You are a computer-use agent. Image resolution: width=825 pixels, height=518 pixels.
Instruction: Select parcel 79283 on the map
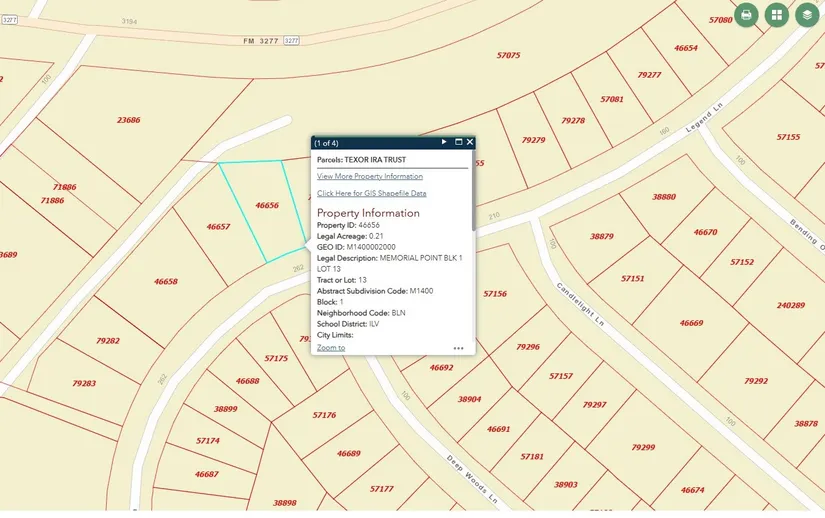[x=84, y=383]
